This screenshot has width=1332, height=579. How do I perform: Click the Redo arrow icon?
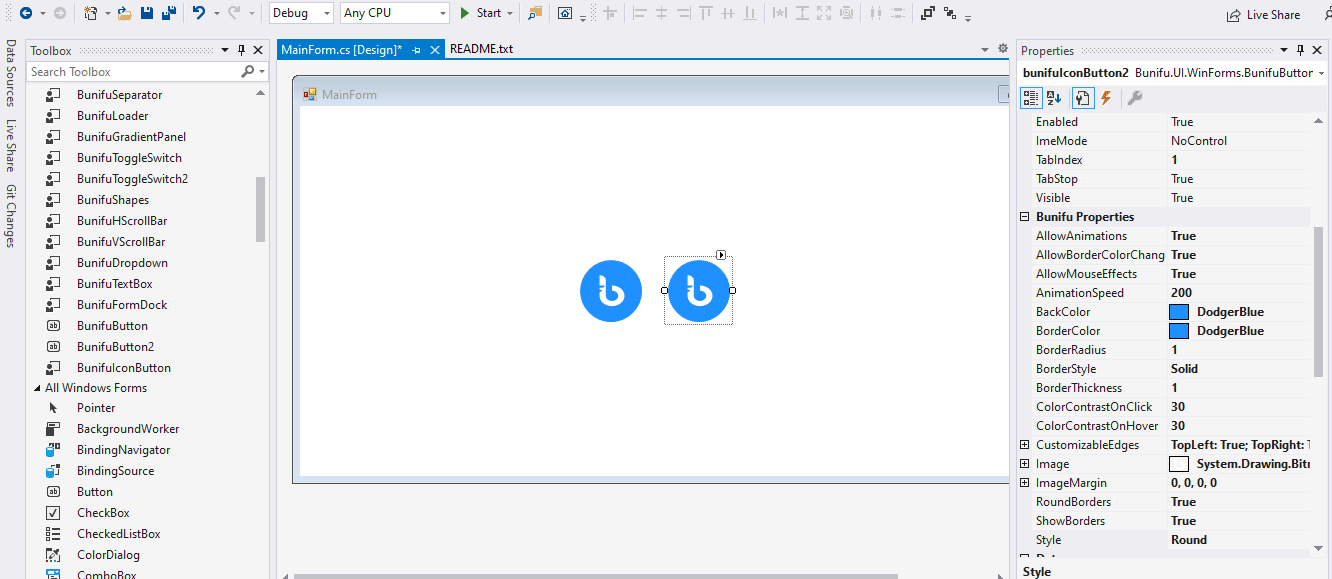[x=234, y=13]
